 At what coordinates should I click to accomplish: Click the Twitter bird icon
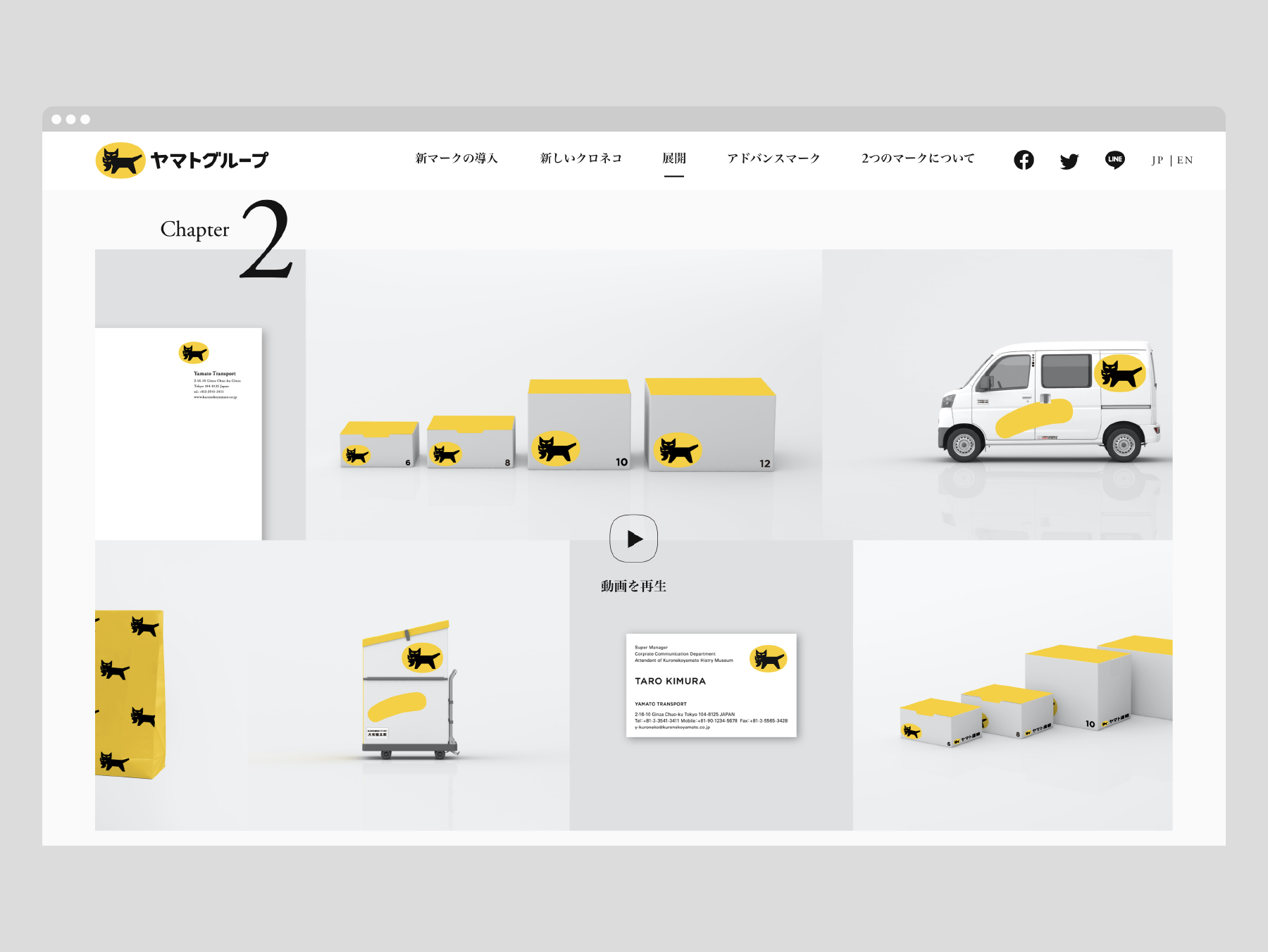point(1069,160)
